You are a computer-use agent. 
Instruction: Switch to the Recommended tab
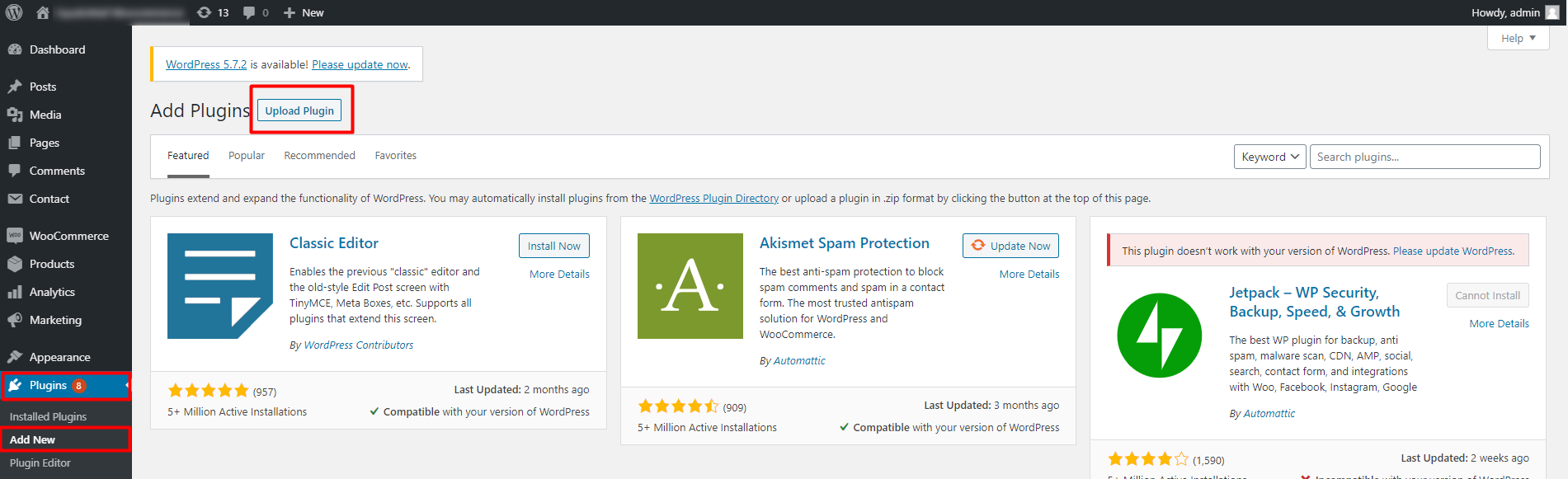tap(319, 156)
